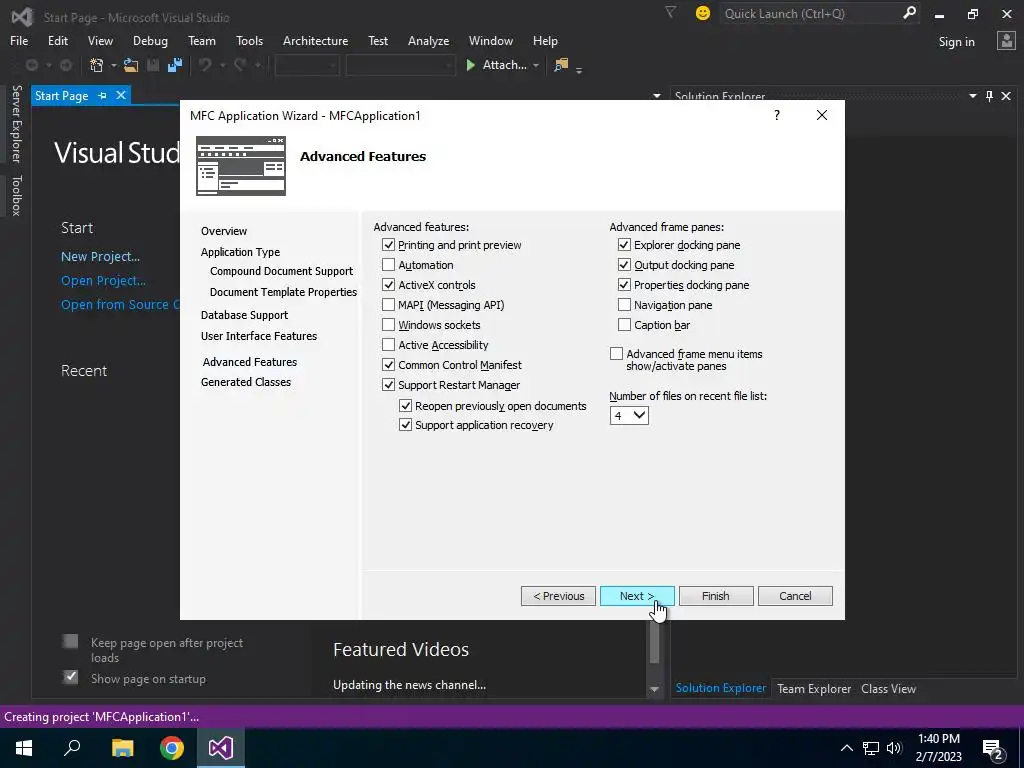Open Solution Explorer window position dropdown
The image size is (1024, 768).
pyautogui.click(x=972, y=96)
